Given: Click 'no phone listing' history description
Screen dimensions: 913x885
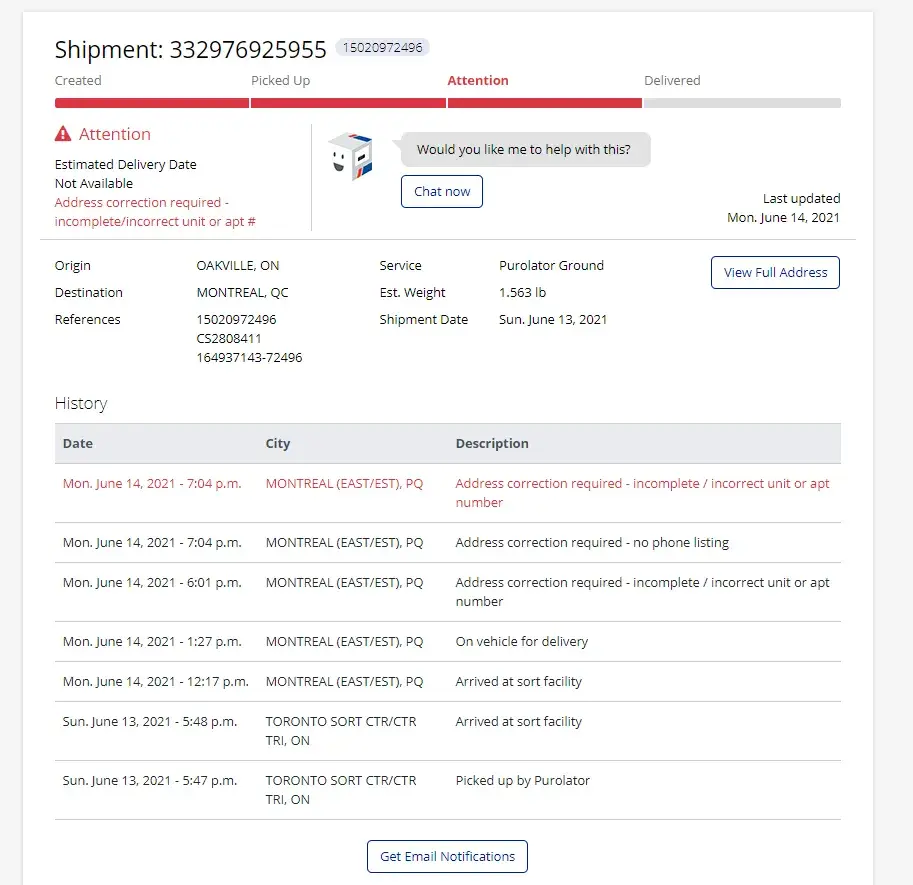Looking at the screenshot, I should pos(592,543).
